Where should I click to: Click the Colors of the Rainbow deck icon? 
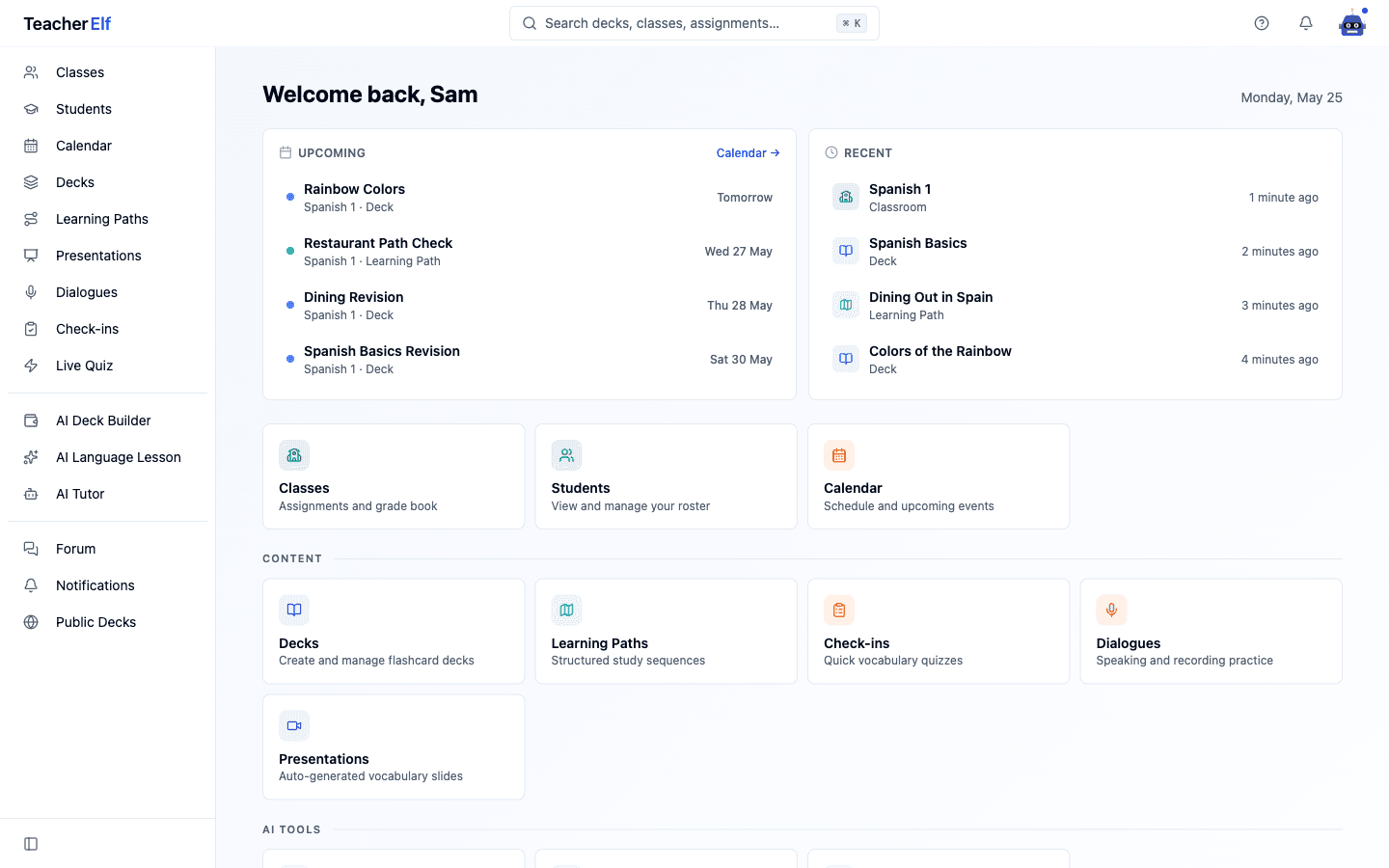click(x=846, y=359)
